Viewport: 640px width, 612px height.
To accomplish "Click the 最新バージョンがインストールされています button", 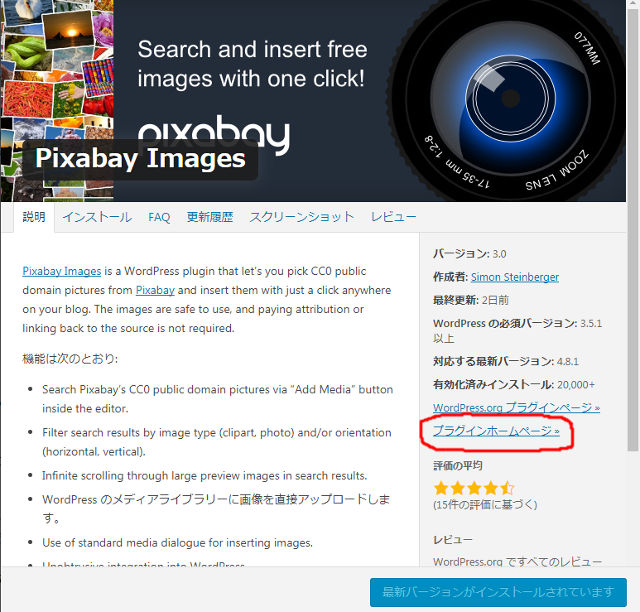I will (x=498, y=592).
